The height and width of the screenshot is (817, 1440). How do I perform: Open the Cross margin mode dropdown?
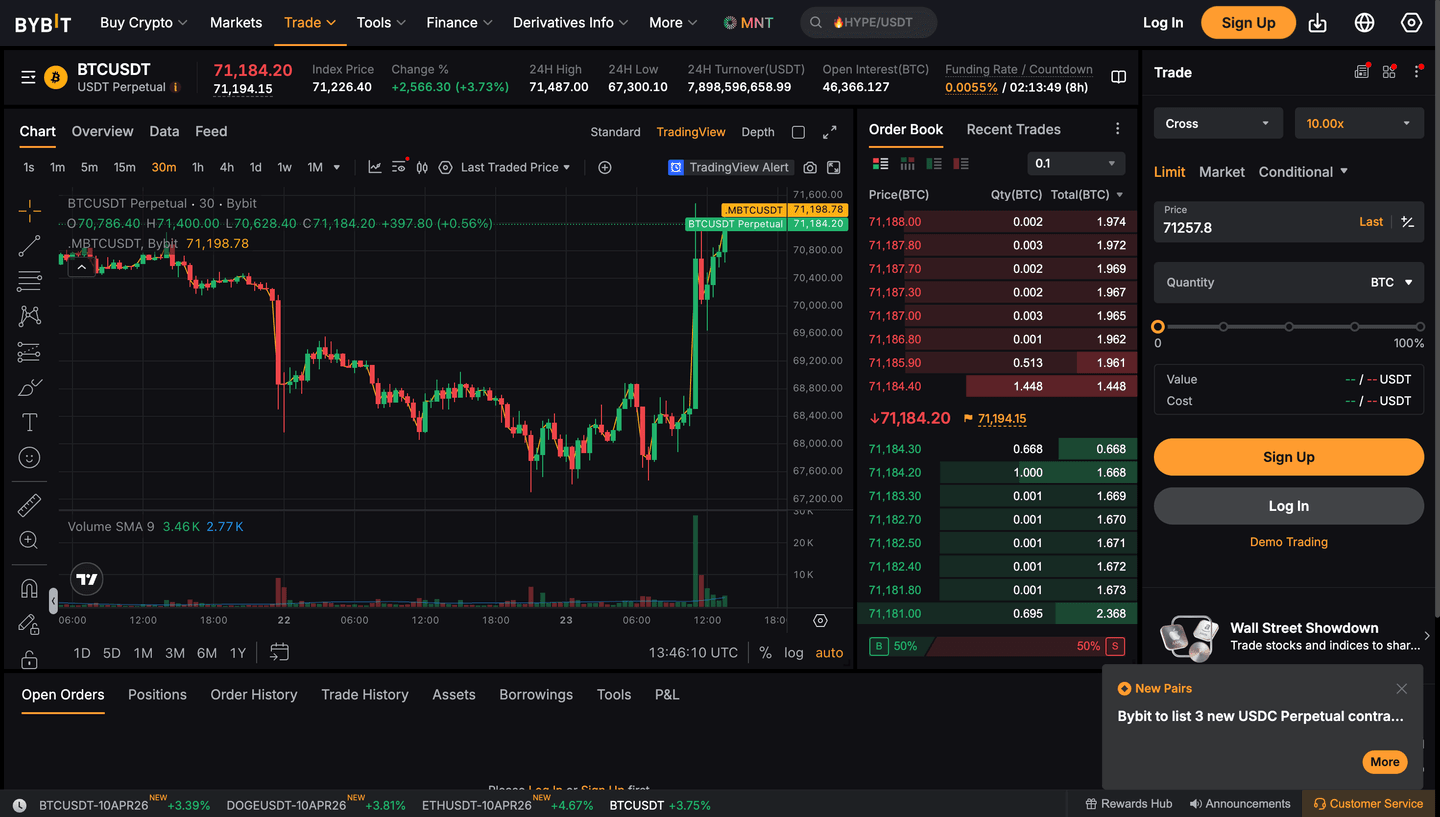point(1216,124)
